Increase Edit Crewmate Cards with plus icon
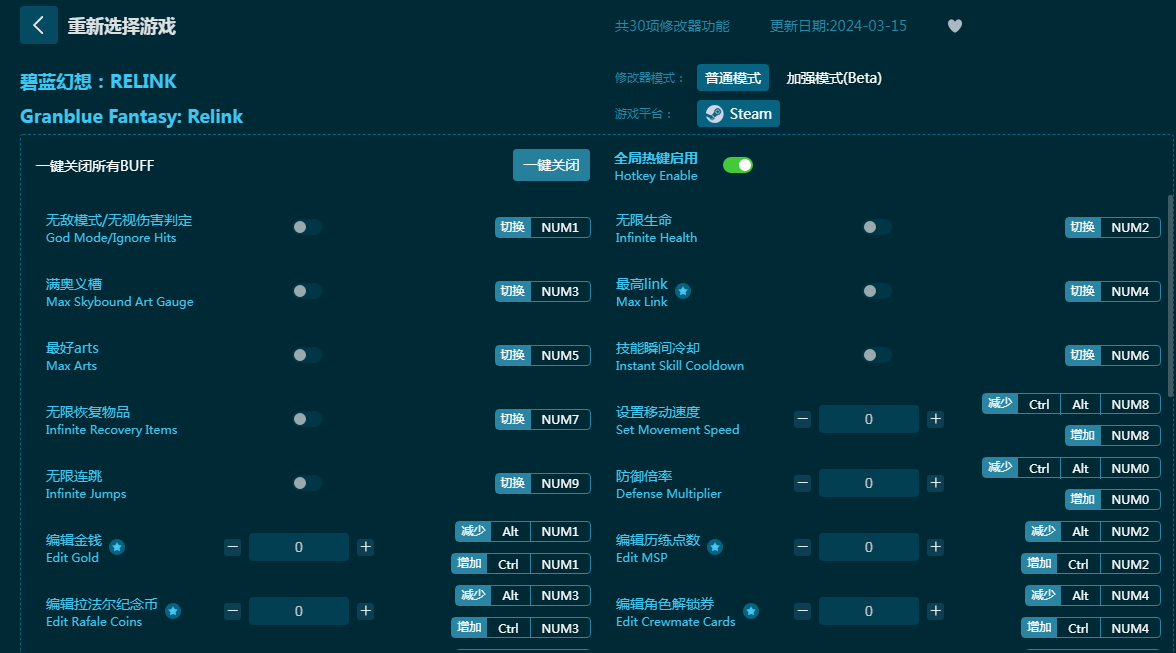The image size is (1176, 653). coord(935,611)
